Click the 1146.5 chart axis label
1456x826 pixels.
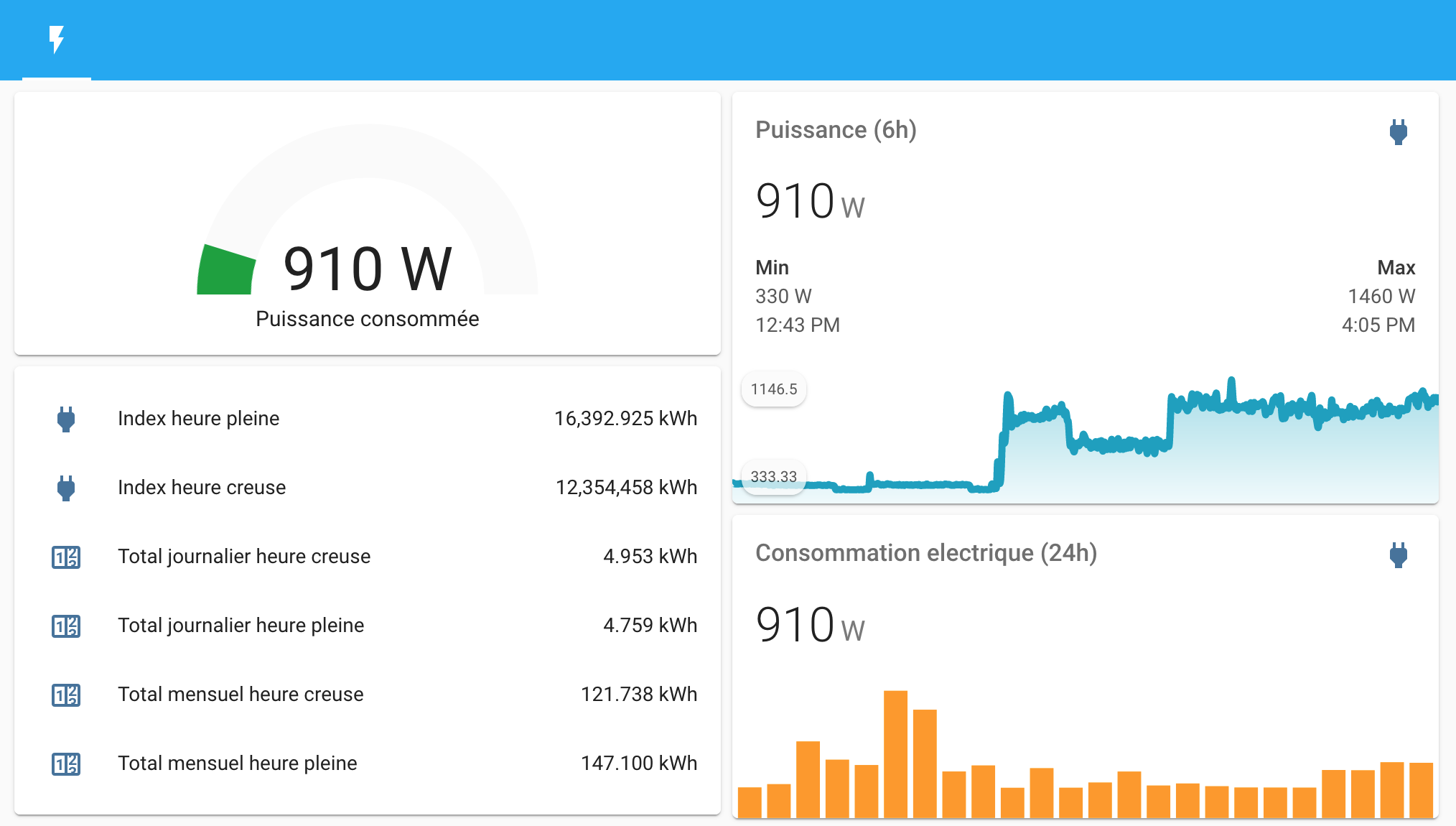pyautogui.click(x=774, y=389)
